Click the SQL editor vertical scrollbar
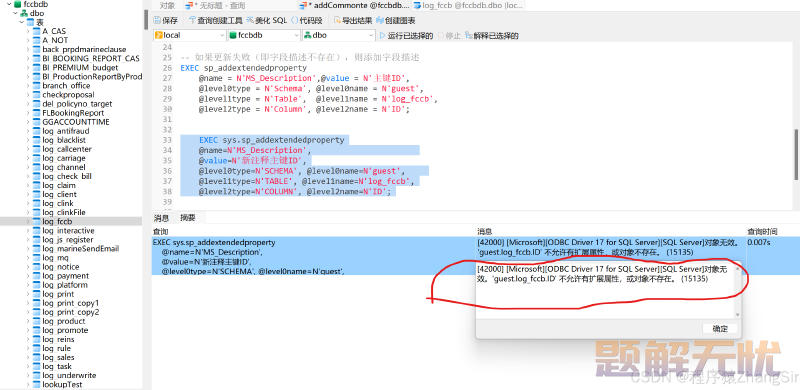The height and width of the screenshot is (390, 800). [796, 154]
